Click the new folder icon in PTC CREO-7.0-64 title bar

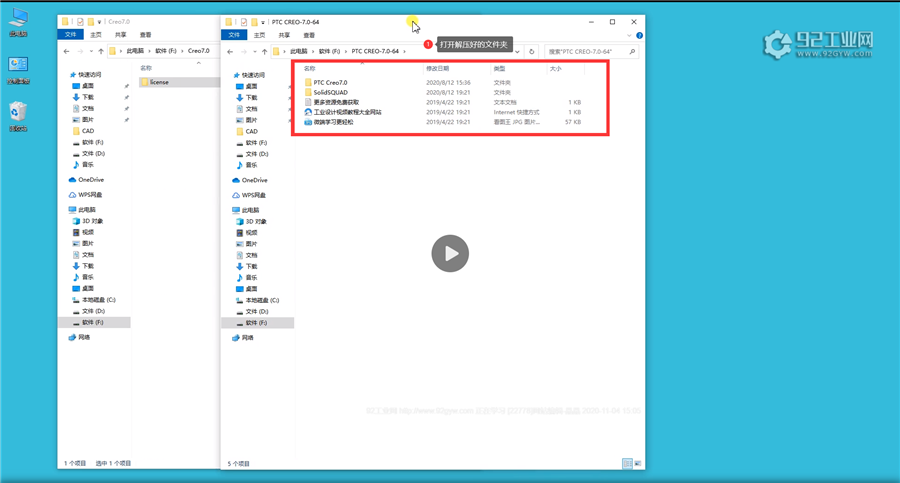pyautogui.click(x=254, y=22)
